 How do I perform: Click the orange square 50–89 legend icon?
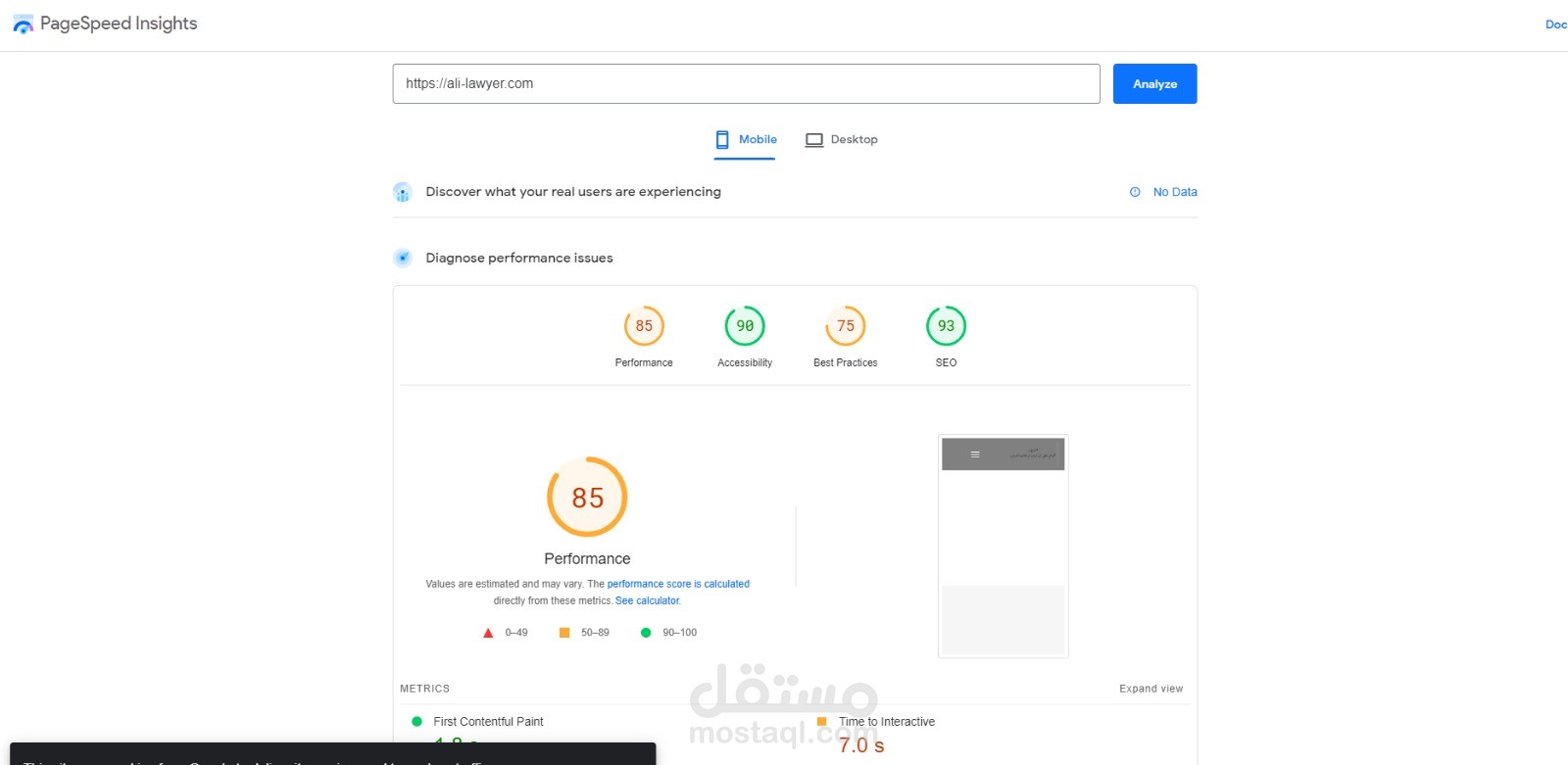564,633
